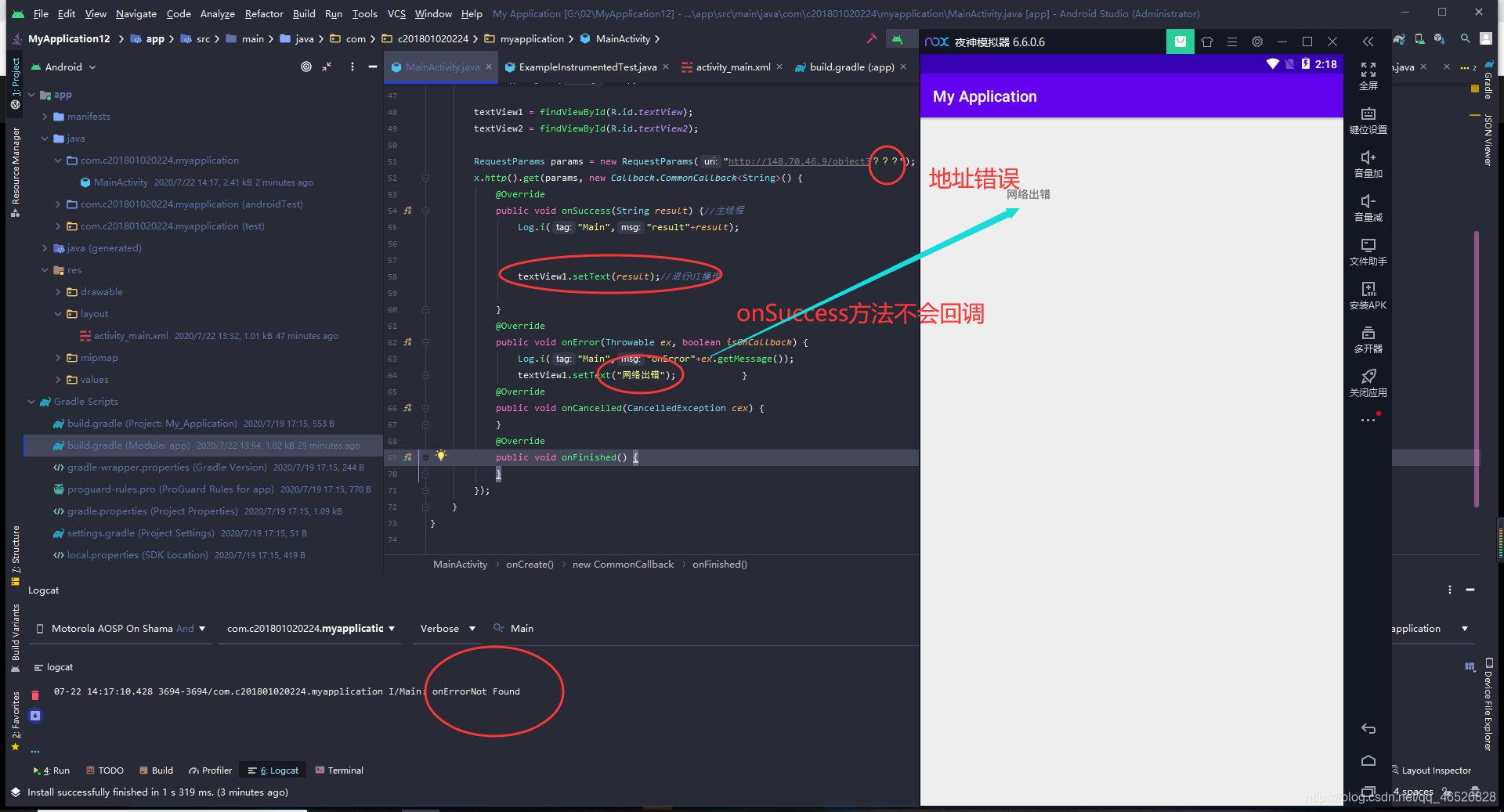Open Nox title bar menu icon

coord(1232,42)
